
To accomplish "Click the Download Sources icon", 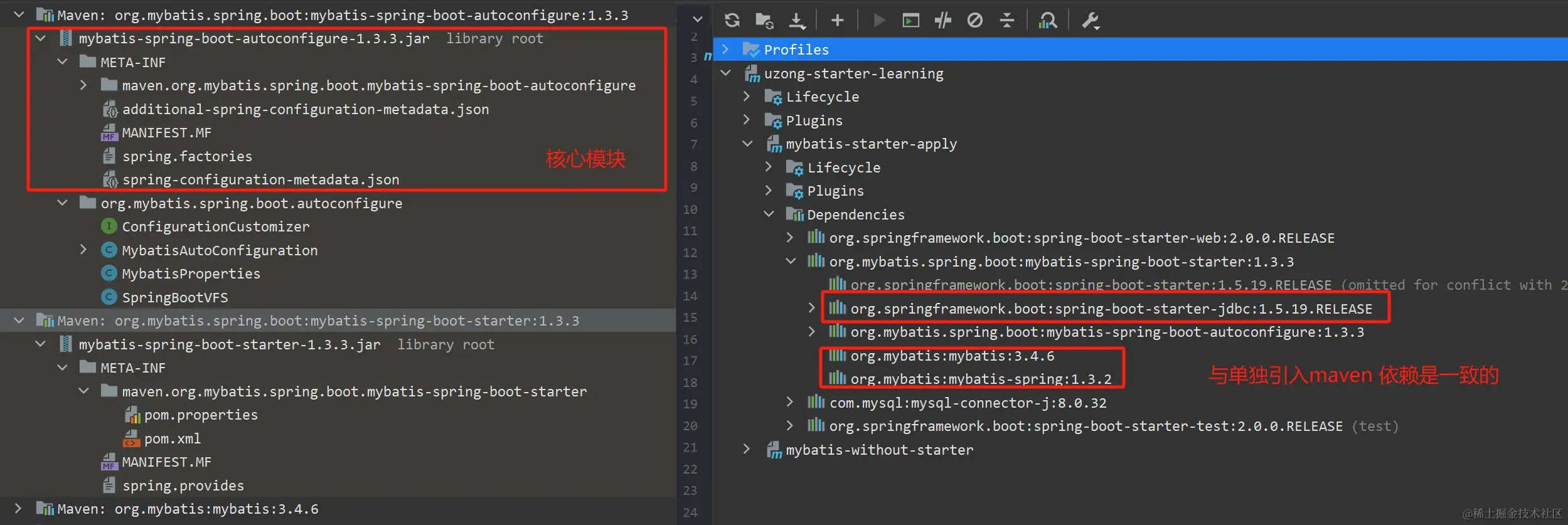I will pos(797,21).
